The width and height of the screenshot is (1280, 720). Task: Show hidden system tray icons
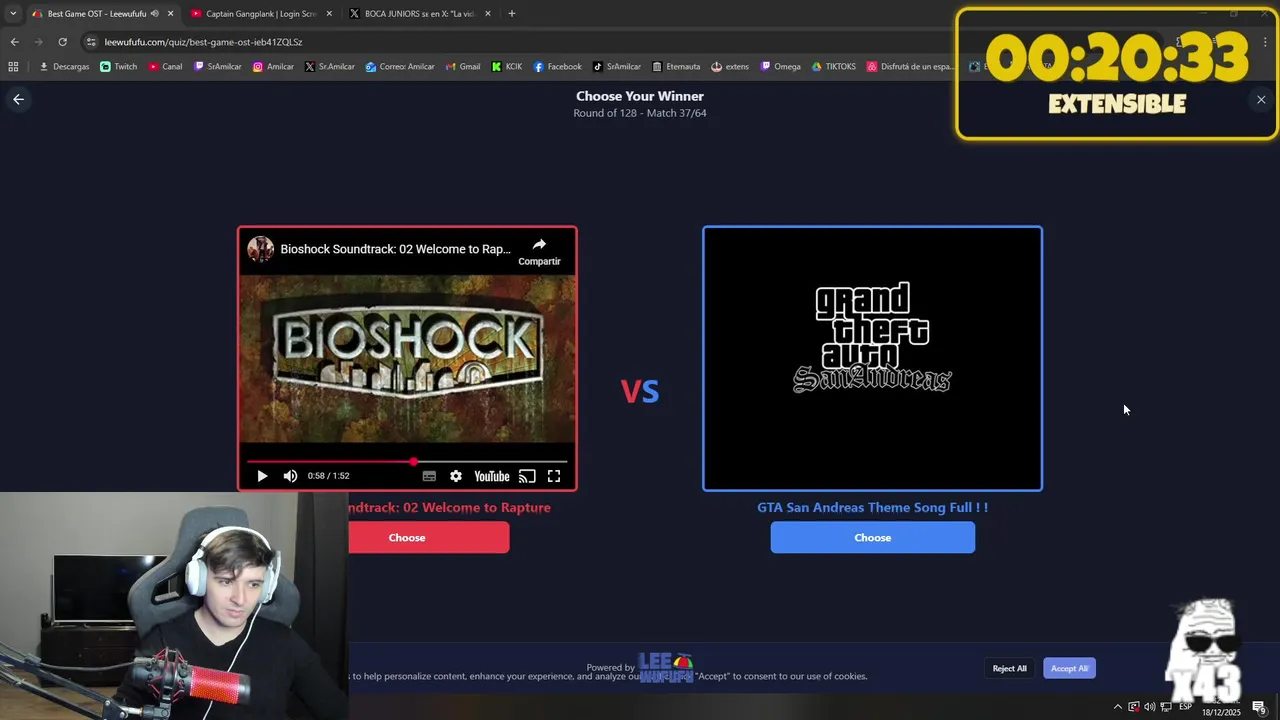1117,707
